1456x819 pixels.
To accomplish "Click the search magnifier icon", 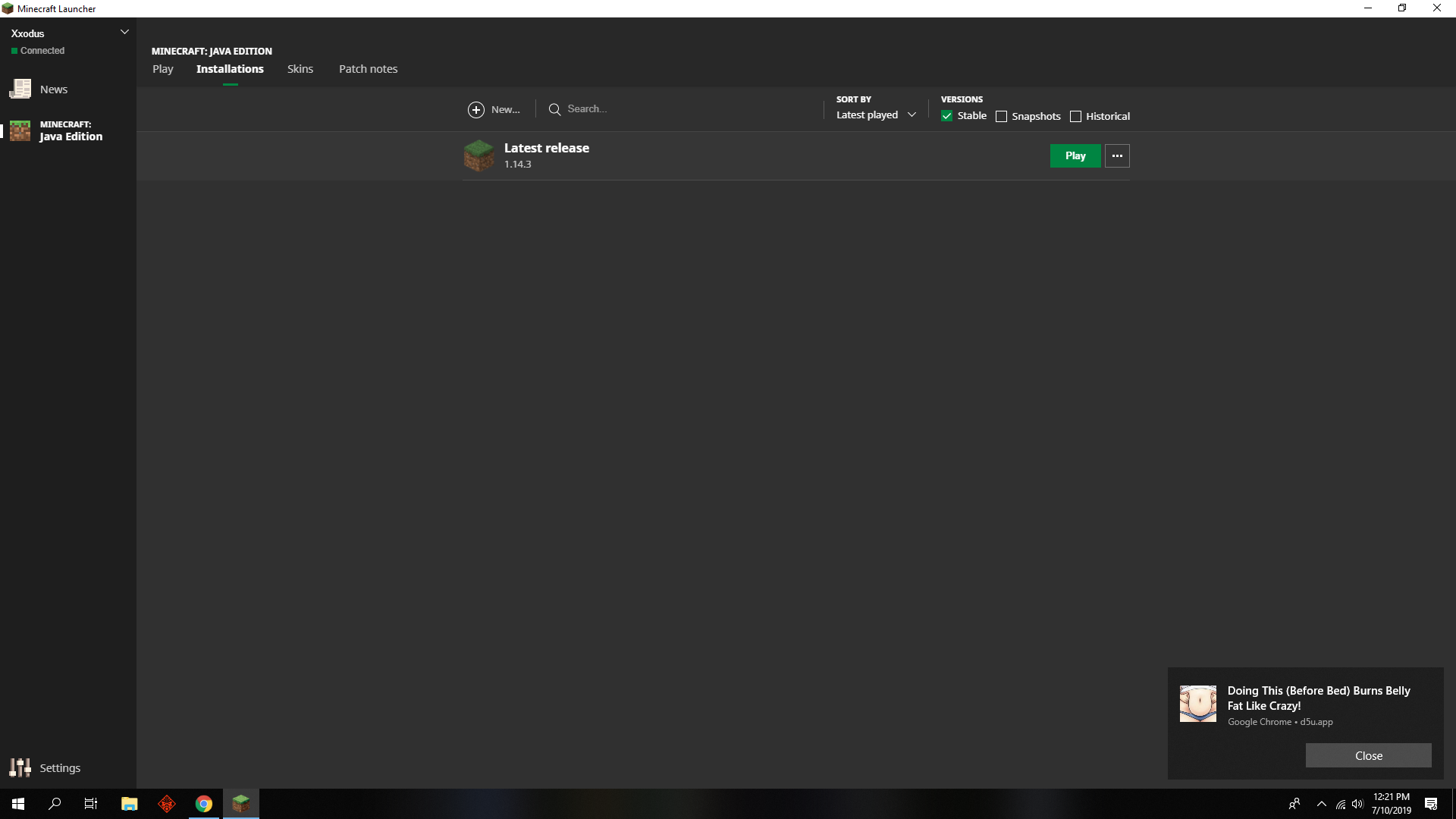I will (x=554, y=110).
